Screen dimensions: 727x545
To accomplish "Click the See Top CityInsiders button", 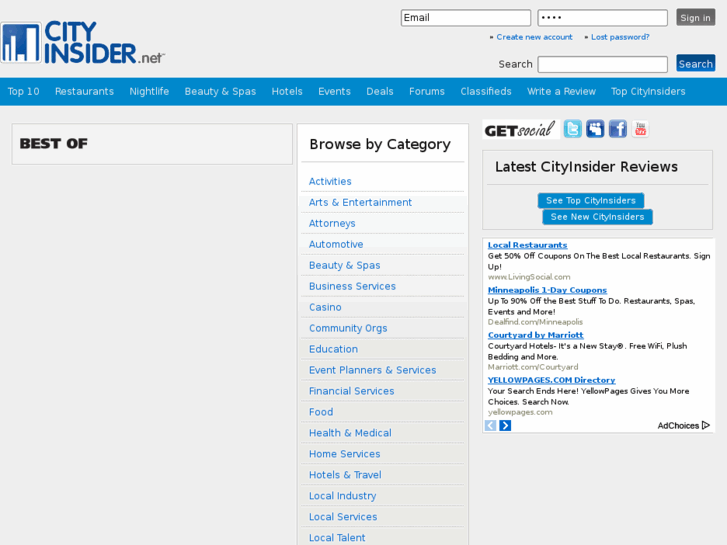I will click(x=591, y=200).
